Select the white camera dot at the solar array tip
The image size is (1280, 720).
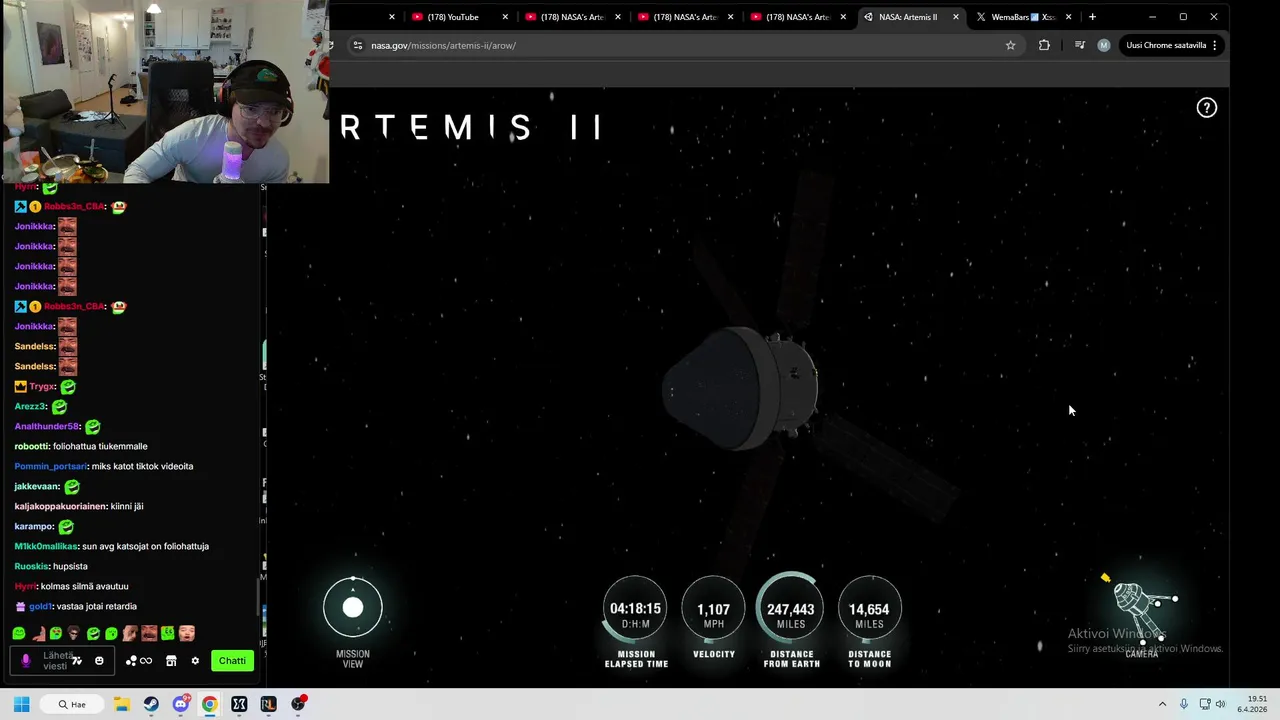[x=1175, y=599]
